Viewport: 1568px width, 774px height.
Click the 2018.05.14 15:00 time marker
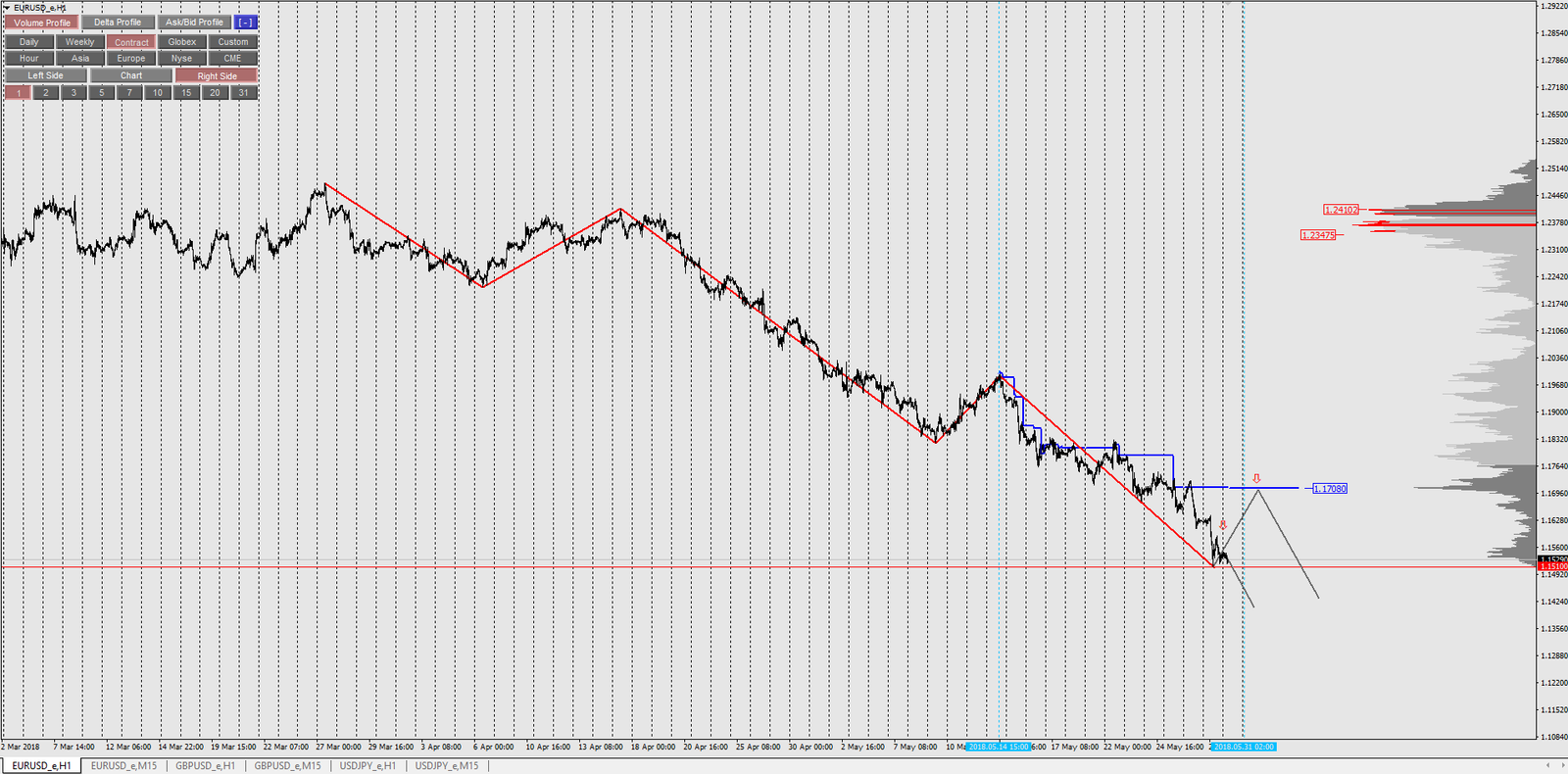click(x=999, y=747)
